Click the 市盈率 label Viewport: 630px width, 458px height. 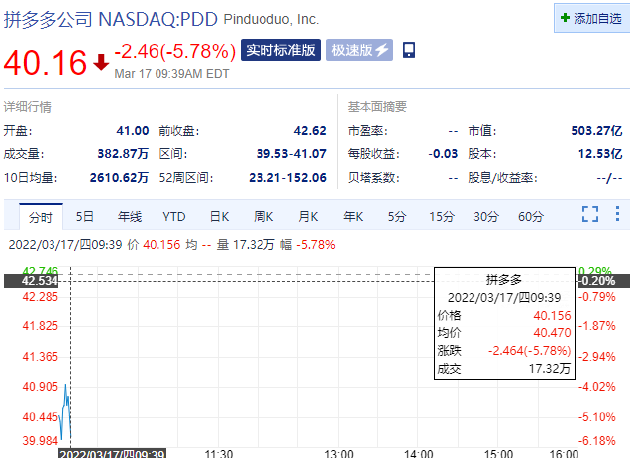(x=368, y=131)
